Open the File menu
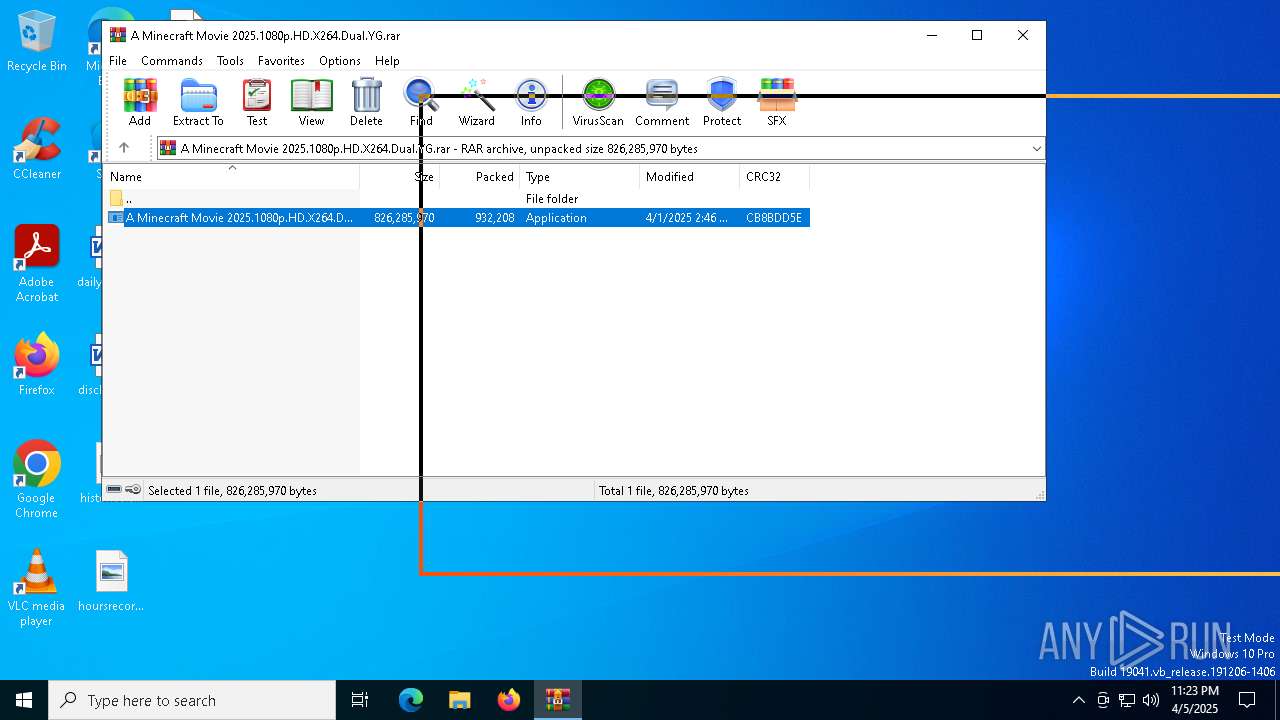Screen dimensions: 1280x720 118,61
